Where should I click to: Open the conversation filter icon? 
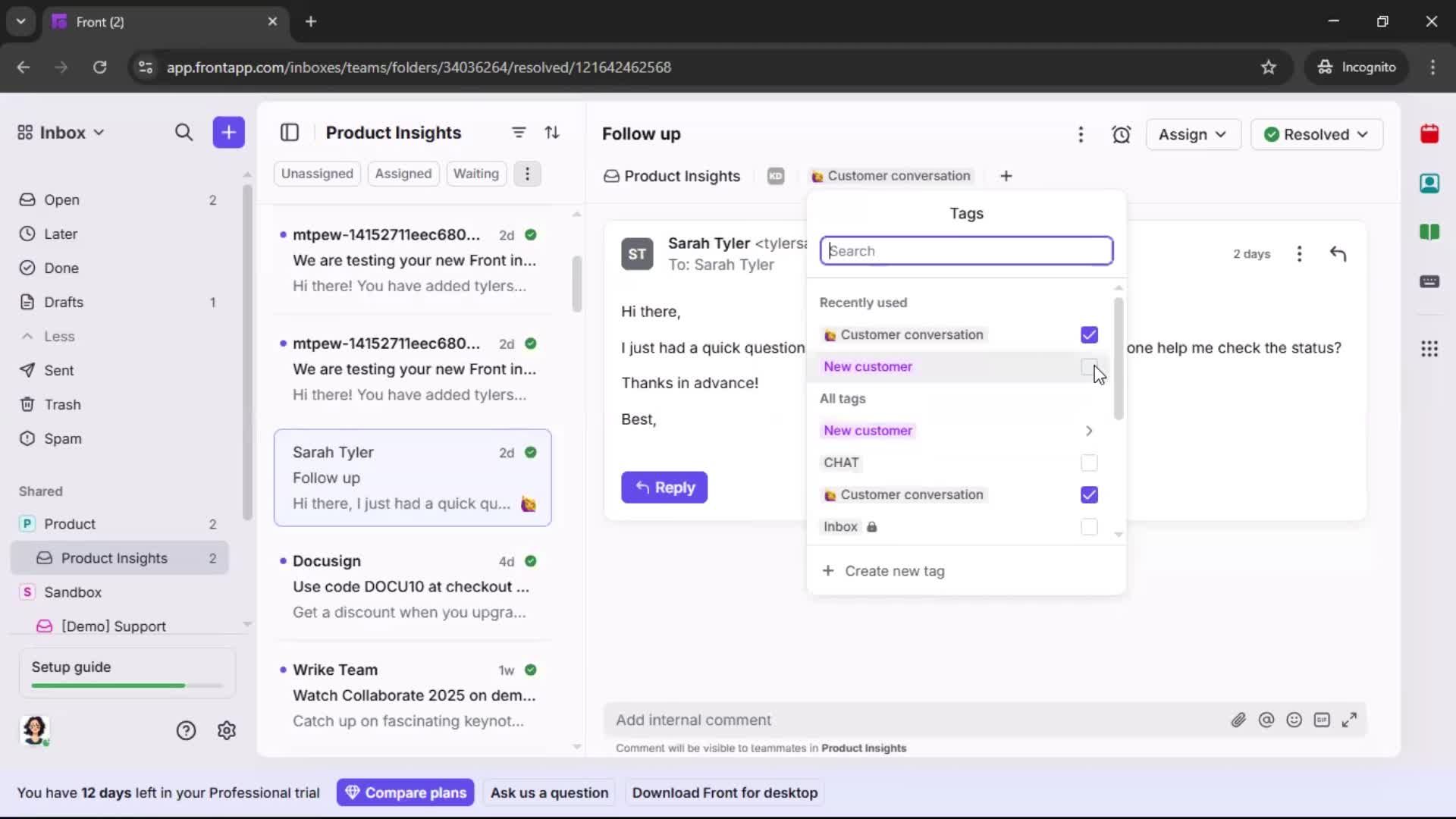pyautogui.click(x=519, y=133)
